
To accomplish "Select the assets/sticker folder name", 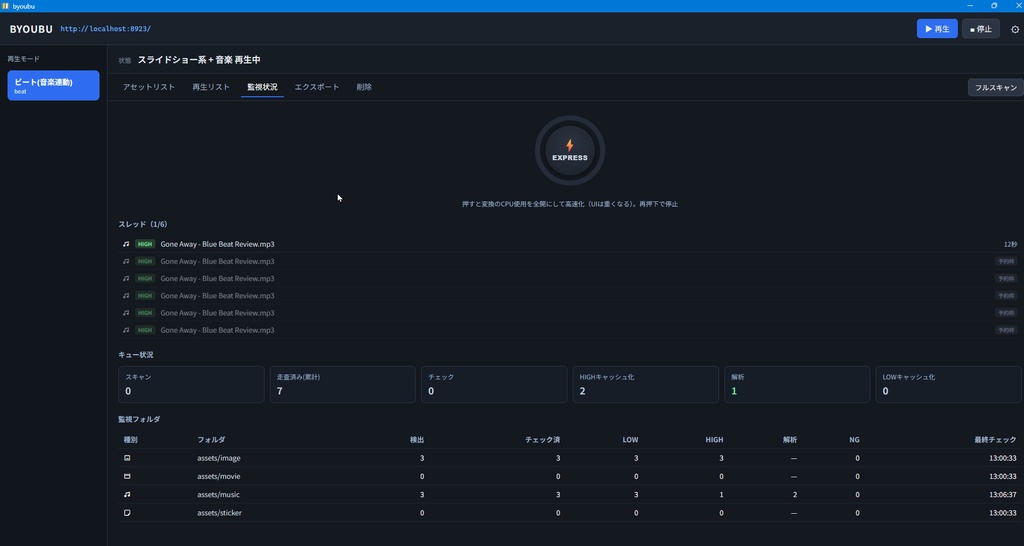I will [219, 513].
